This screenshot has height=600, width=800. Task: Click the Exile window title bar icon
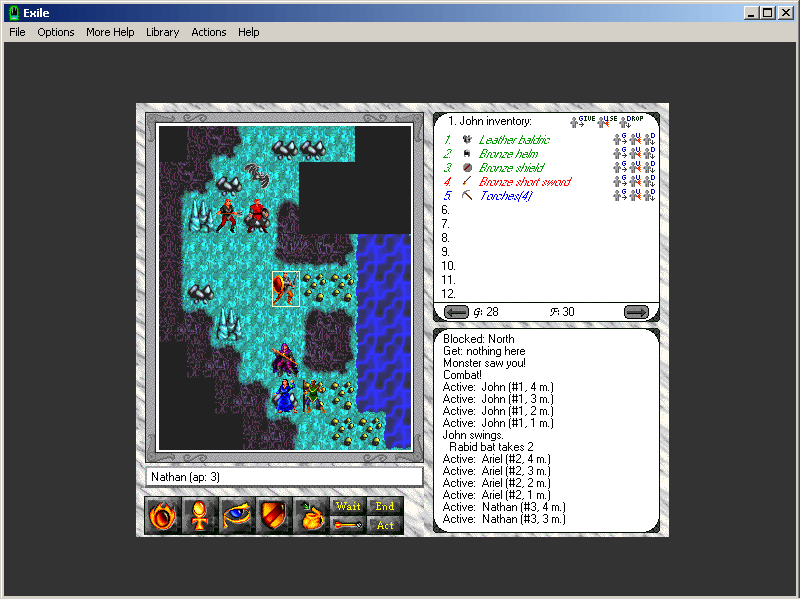[x=14, y=13]
